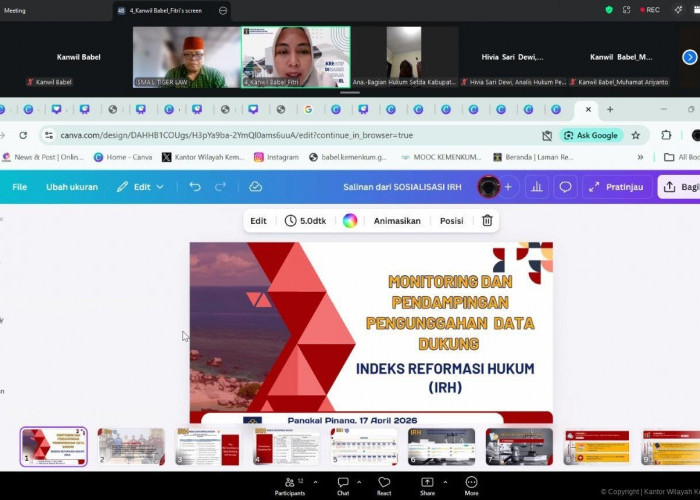The width and height of the screenshot is (700, 500).
Task: Open a new browser tab
Action: point(610,109)
